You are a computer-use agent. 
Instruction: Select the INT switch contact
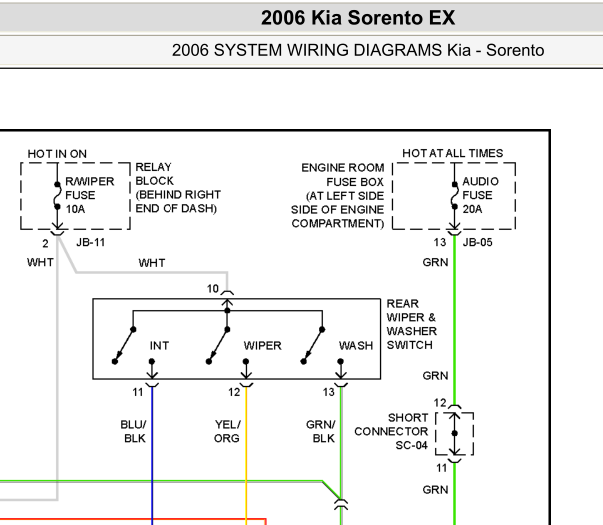(x=124, y=345)
